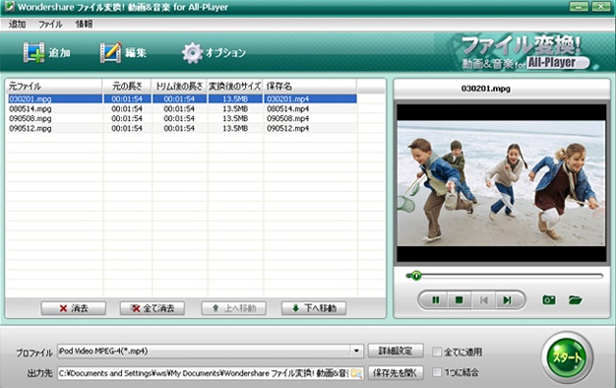Open 詳細設定 advanced settings
Screen dimensions: 616x388
(396, 351)
